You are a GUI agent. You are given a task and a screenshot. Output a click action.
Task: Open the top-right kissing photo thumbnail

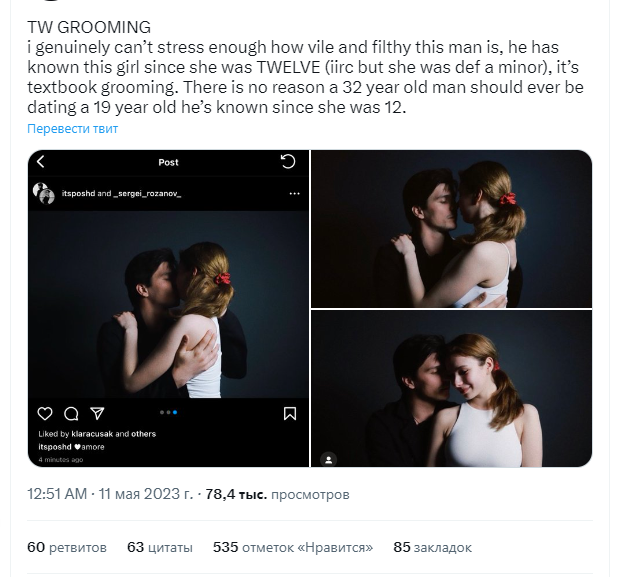(x=451, y=229)
